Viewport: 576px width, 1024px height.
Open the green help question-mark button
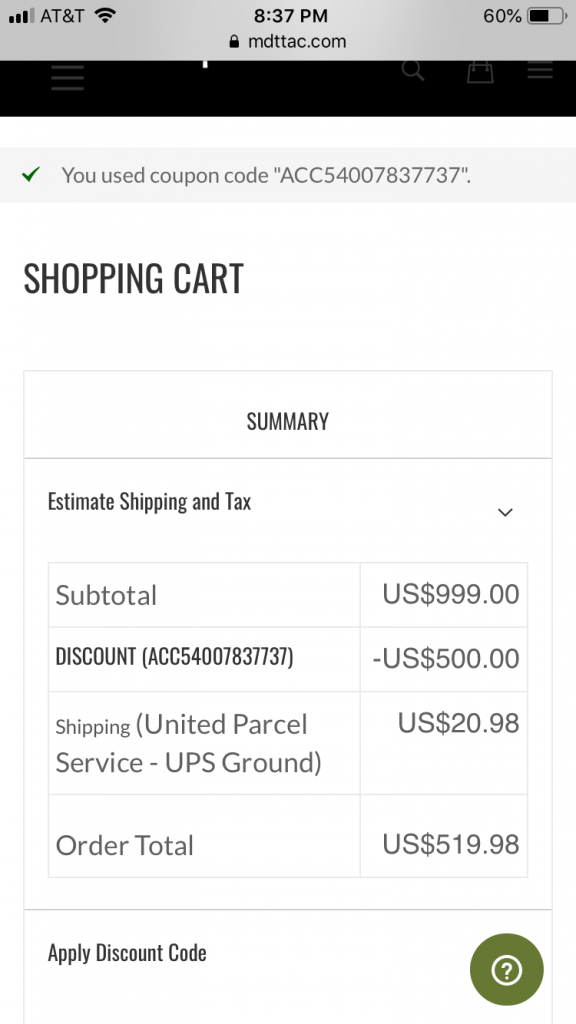(507, 969)
